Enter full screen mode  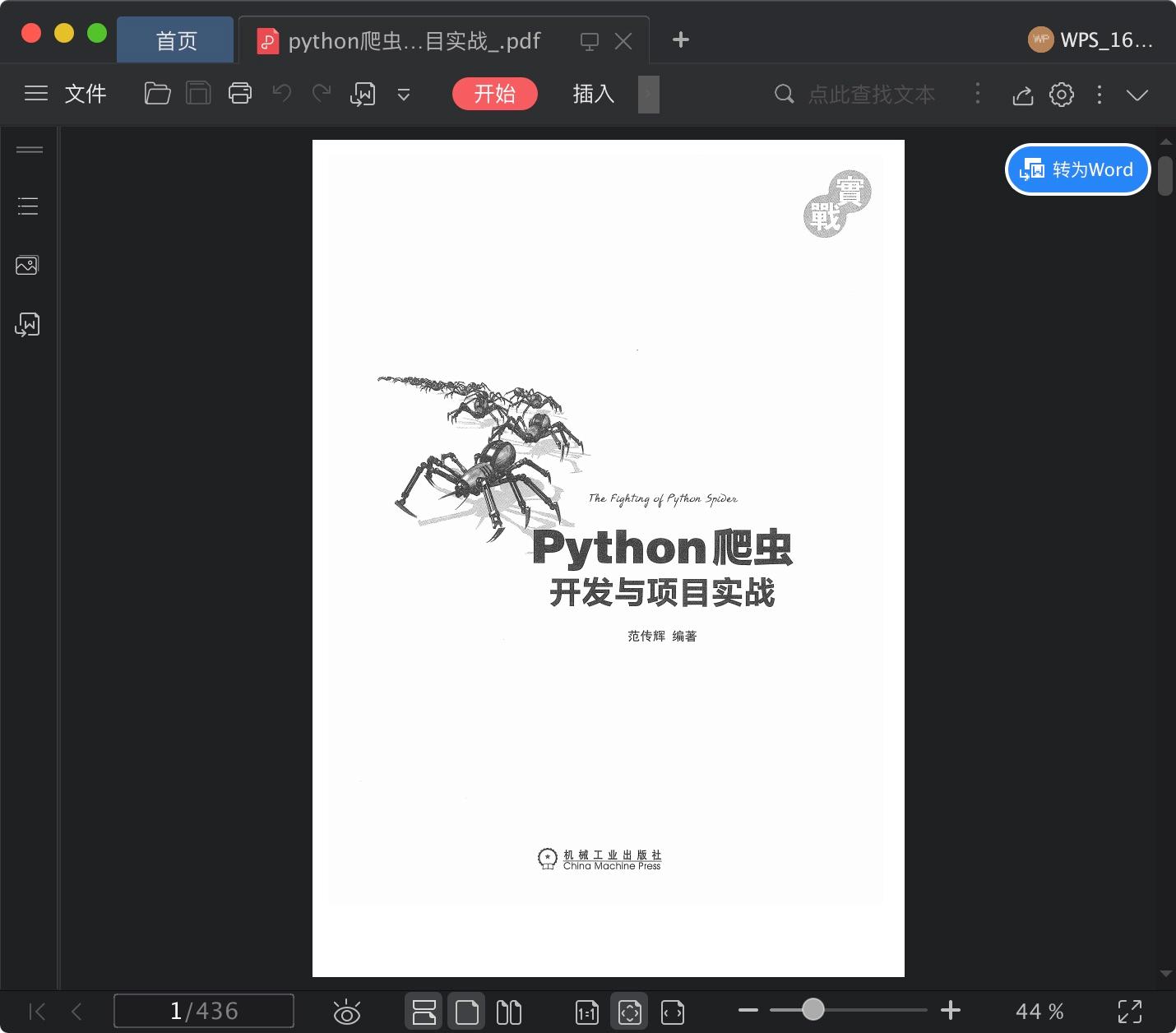[1130, 1012]
